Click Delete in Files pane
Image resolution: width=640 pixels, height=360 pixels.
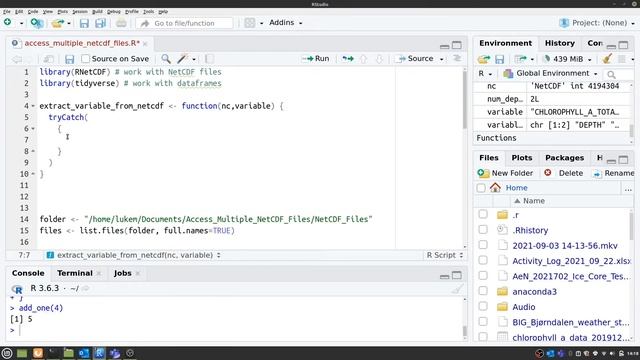[564, 173]
